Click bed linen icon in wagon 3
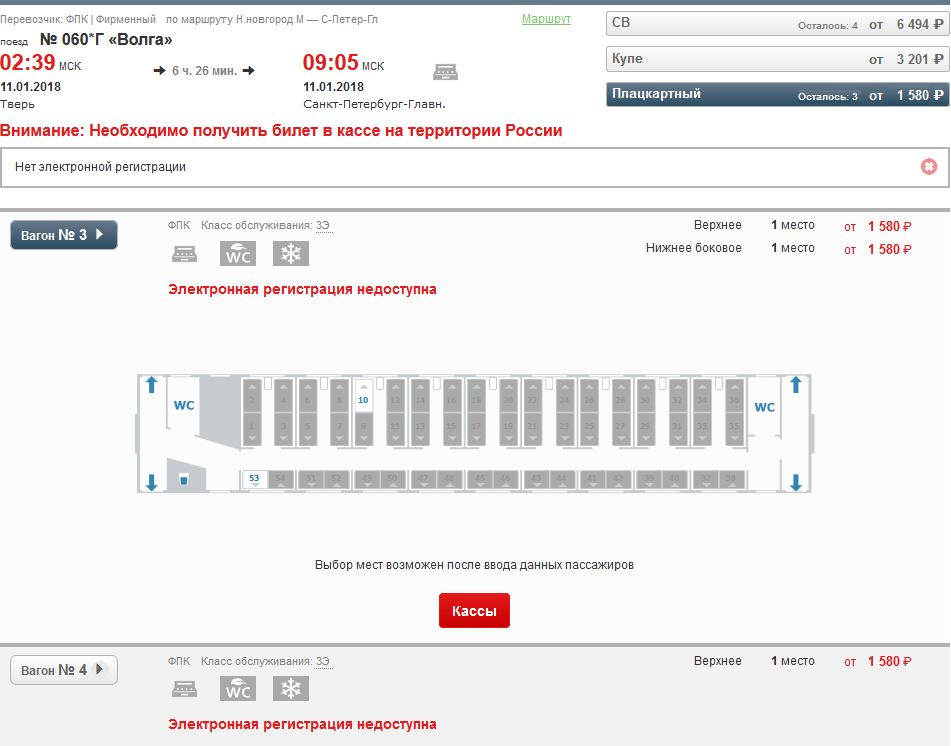 184,254
